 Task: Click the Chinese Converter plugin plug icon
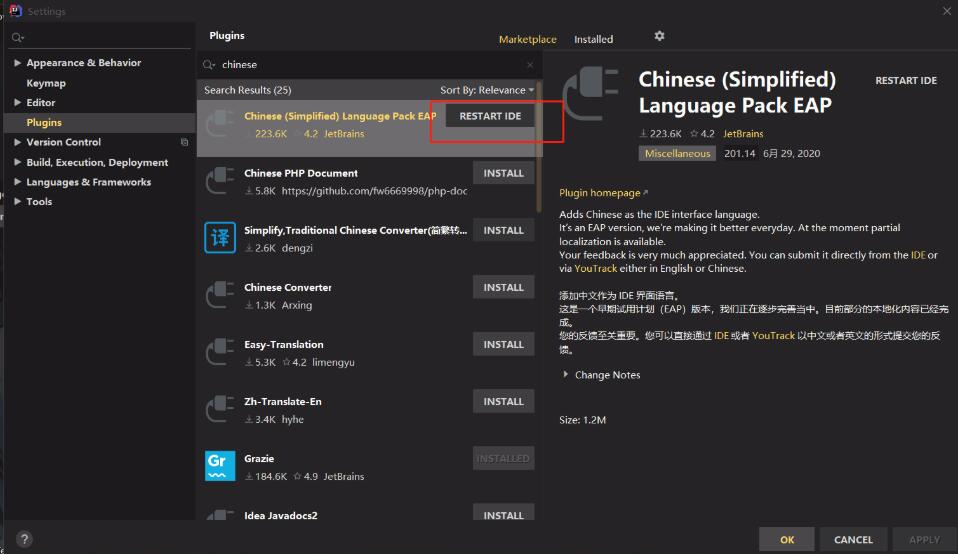pos(220,294)
